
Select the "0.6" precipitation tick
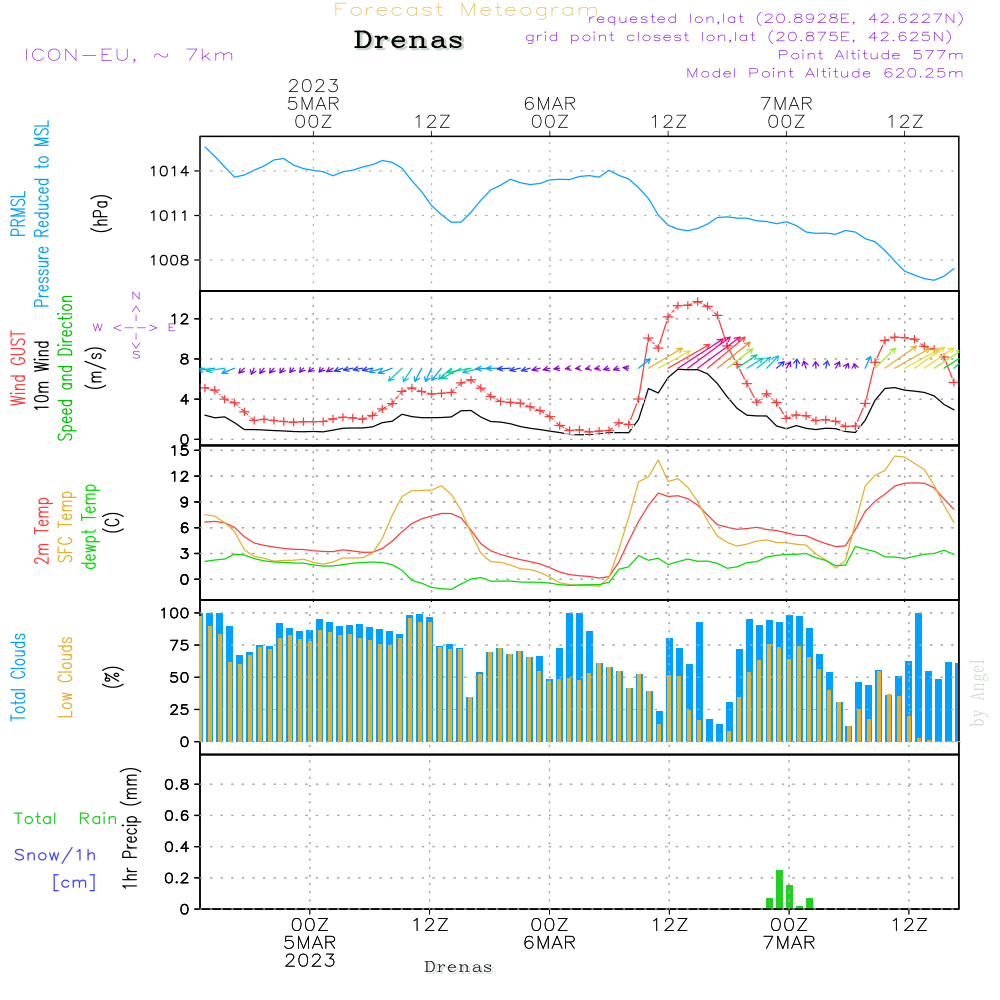point(177,816)
